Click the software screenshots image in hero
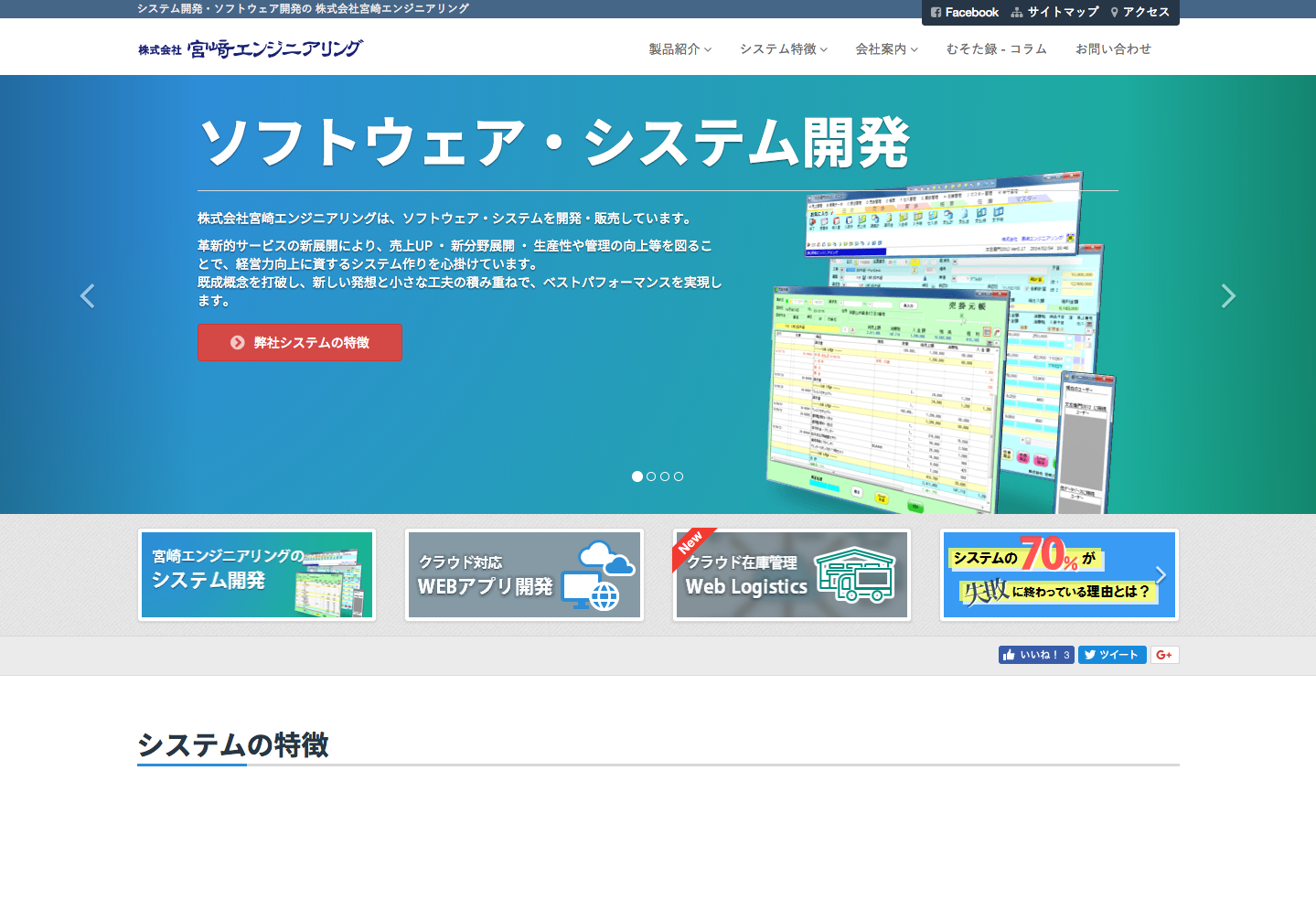Viewport: 1316px width, 899px height. tap(941, 343)
